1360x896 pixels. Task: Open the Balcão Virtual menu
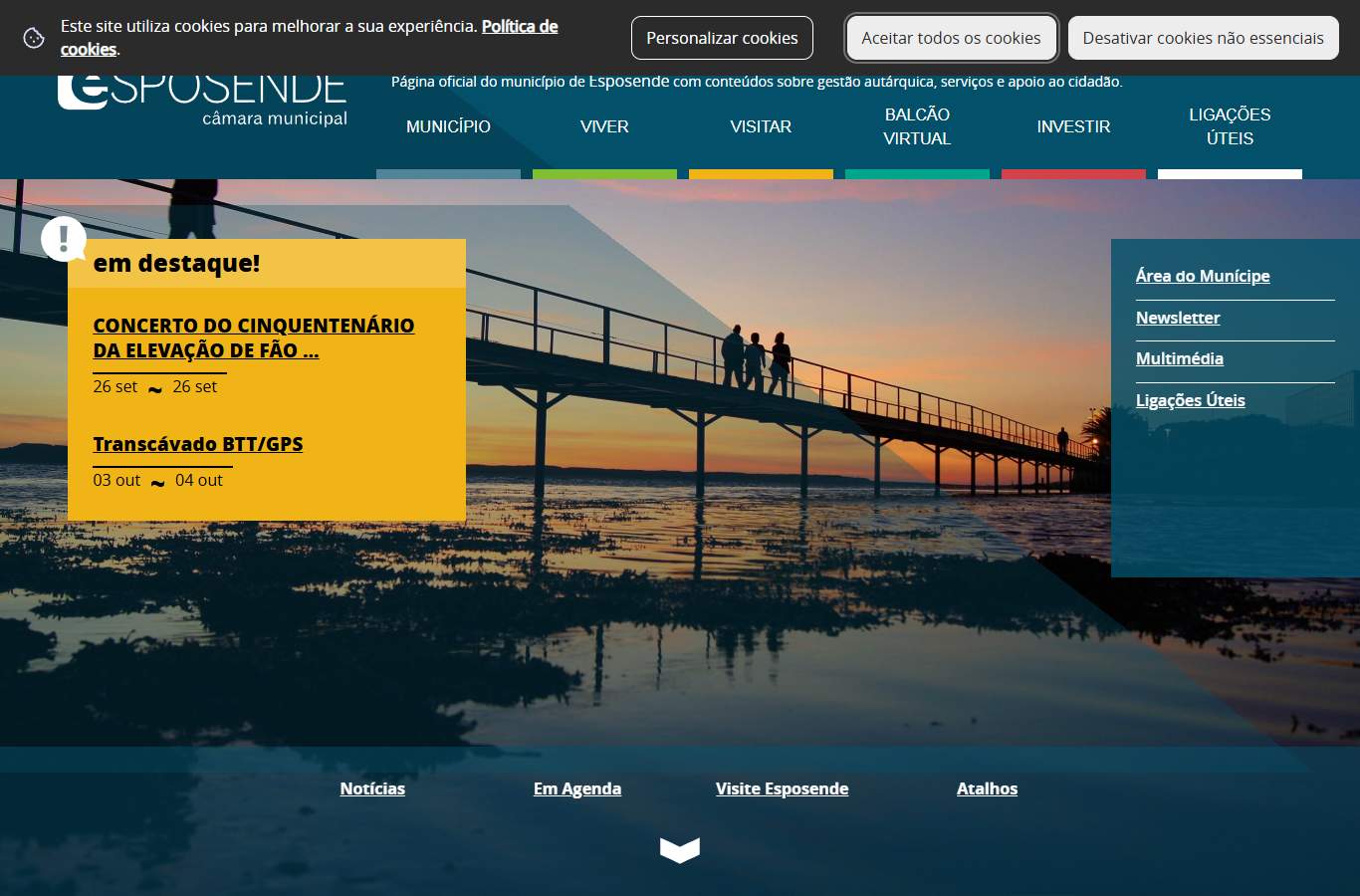(x=917, y=126)
